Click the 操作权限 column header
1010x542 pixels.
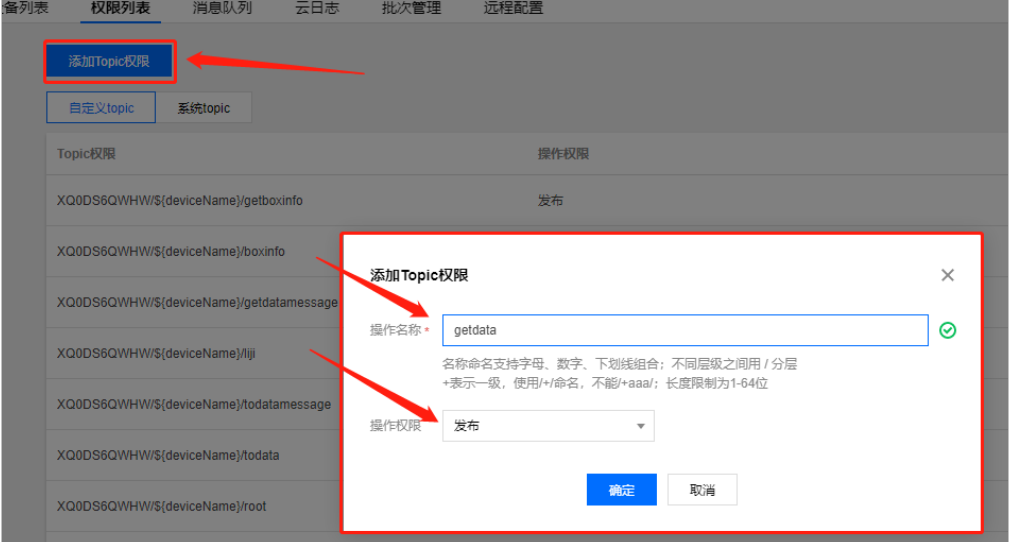[563, 154]
